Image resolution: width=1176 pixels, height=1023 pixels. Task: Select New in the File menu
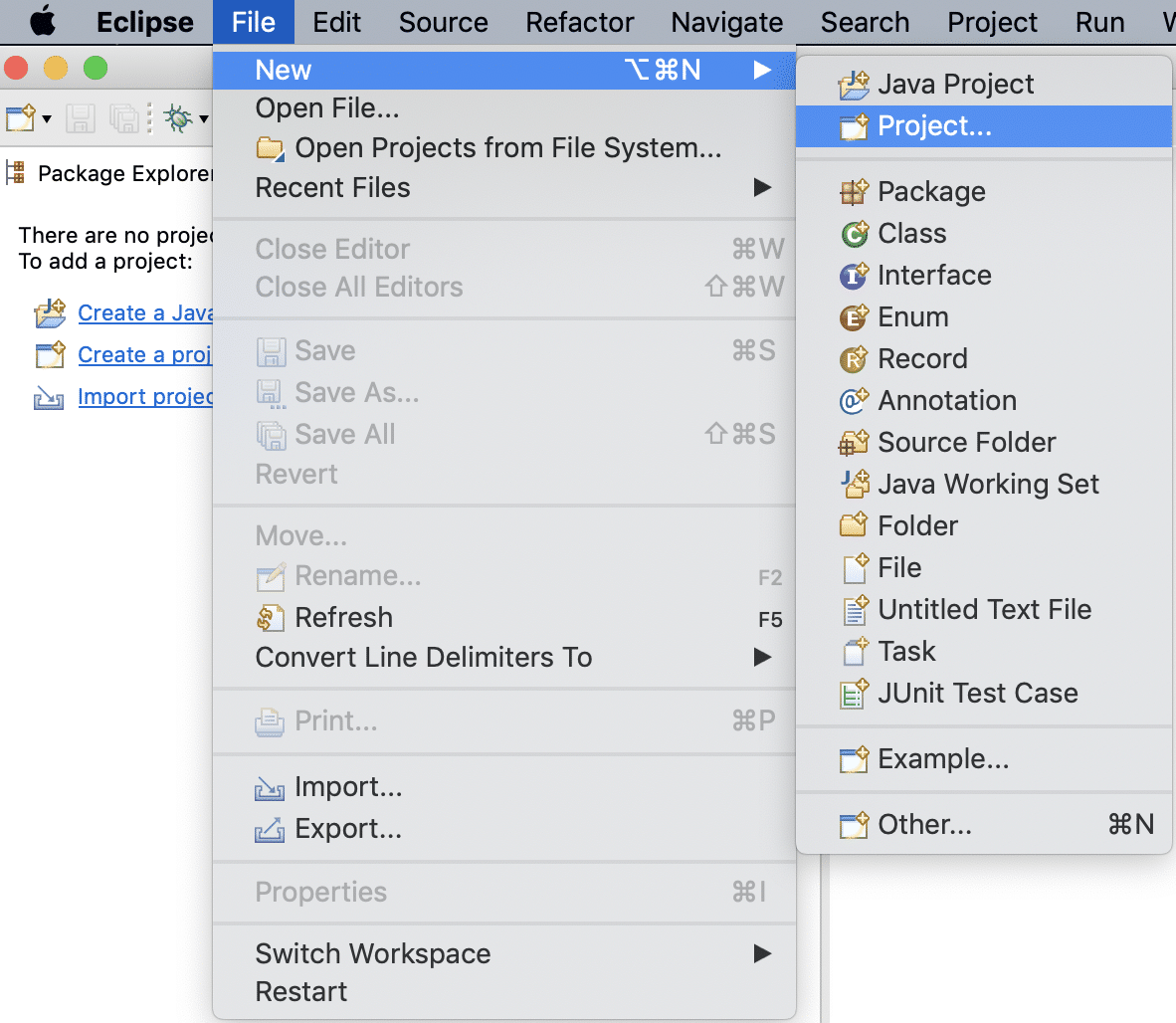coord(504,71)
